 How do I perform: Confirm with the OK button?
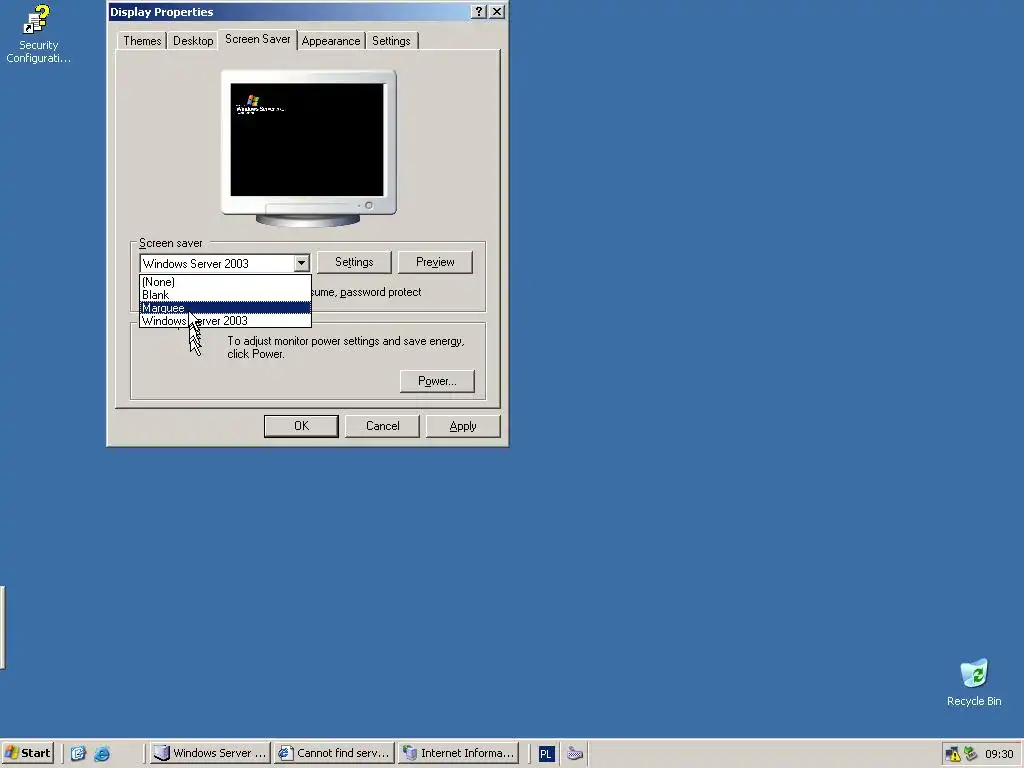coord(301,426)
